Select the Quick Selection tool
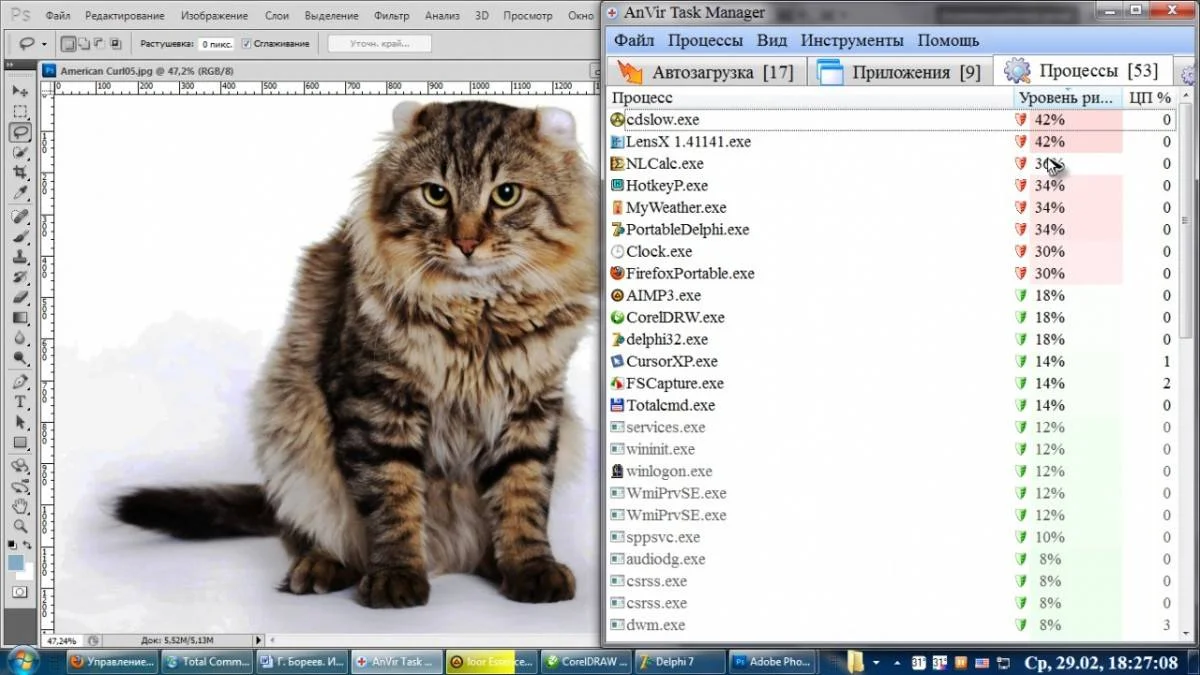The image size is (1200, 675). [x=20, y=153]
